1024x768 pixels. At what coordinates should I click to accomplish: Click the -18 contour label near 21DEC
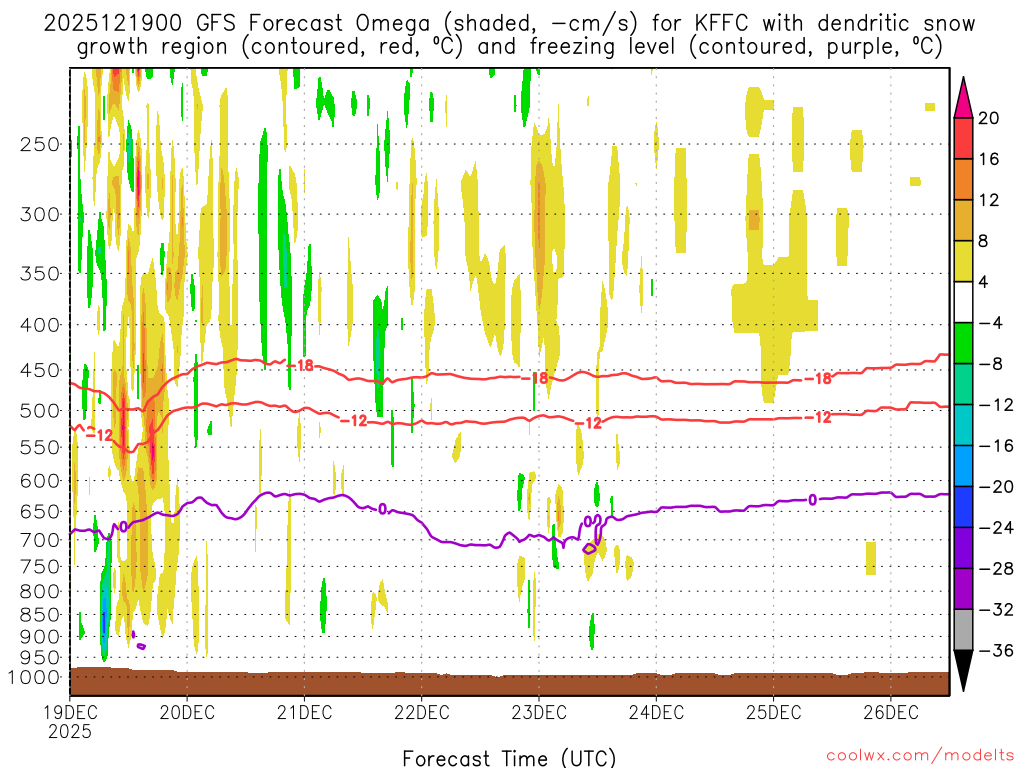(301, 365)
